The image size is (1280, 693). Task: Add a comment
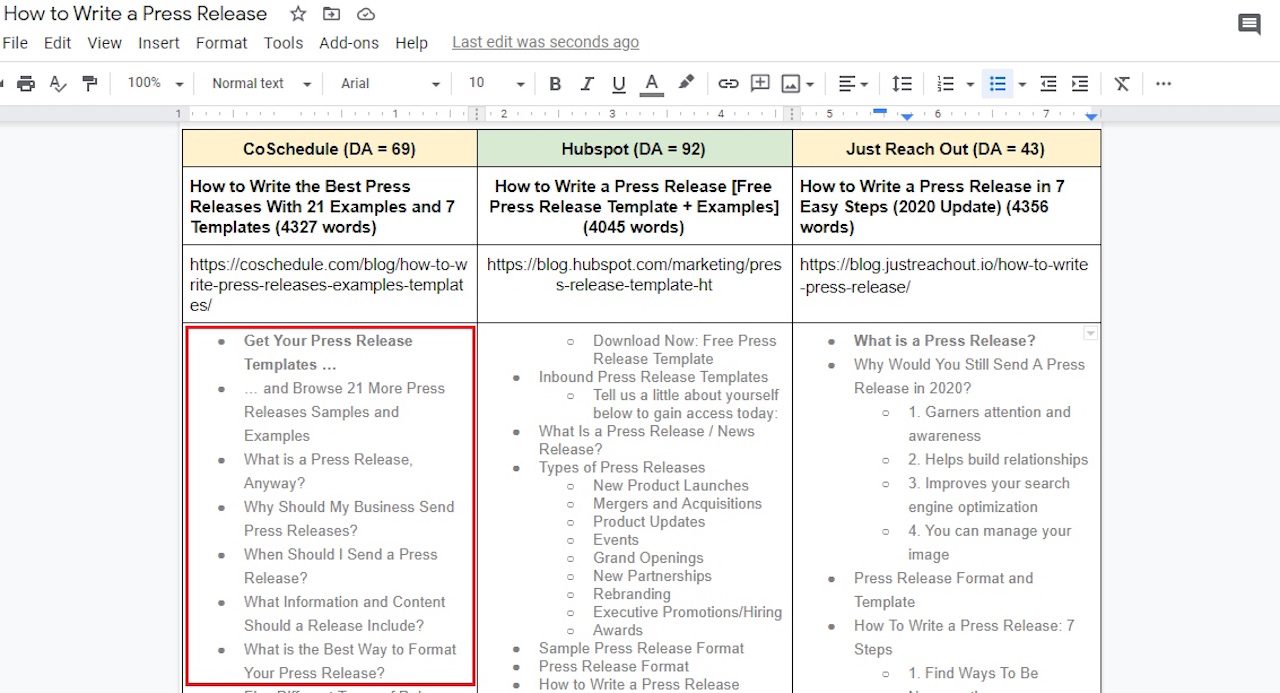[x=760, y=84]
